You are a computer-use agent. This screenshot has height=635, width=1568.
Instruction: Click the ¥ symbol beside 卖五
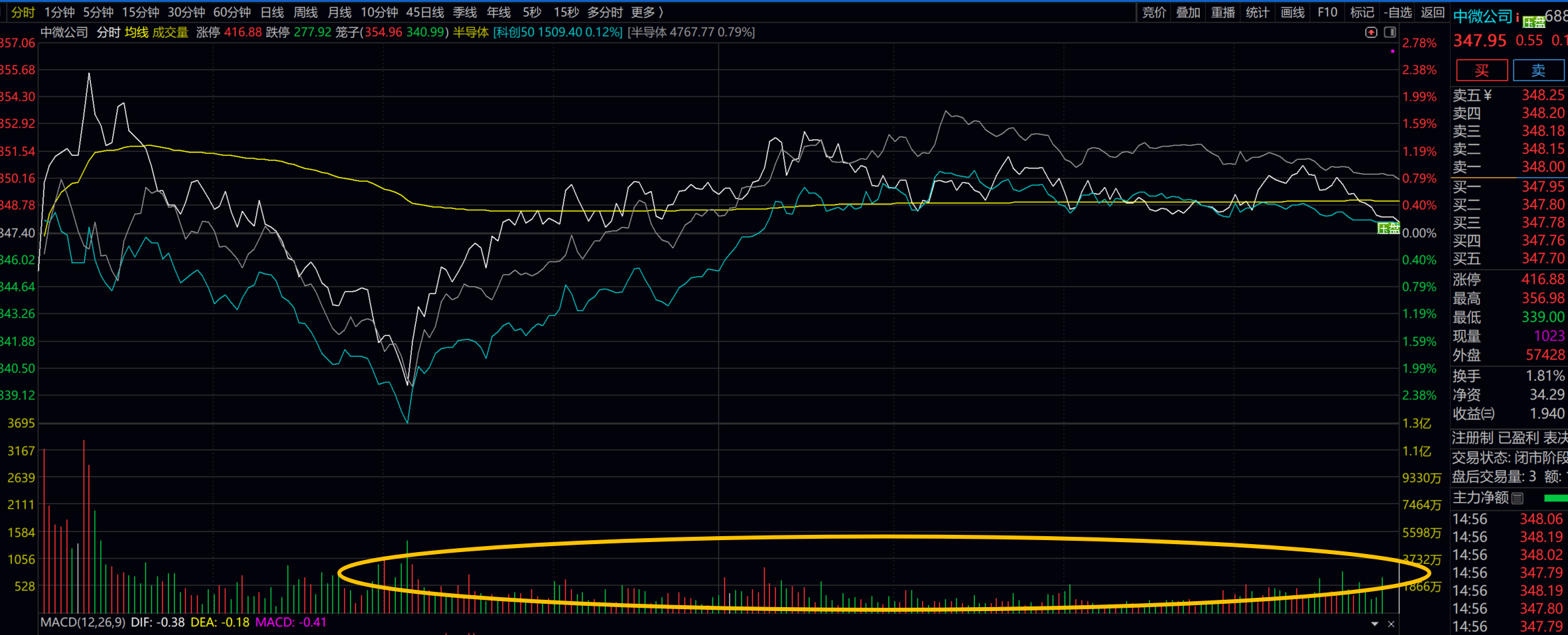click(1488, 96)
